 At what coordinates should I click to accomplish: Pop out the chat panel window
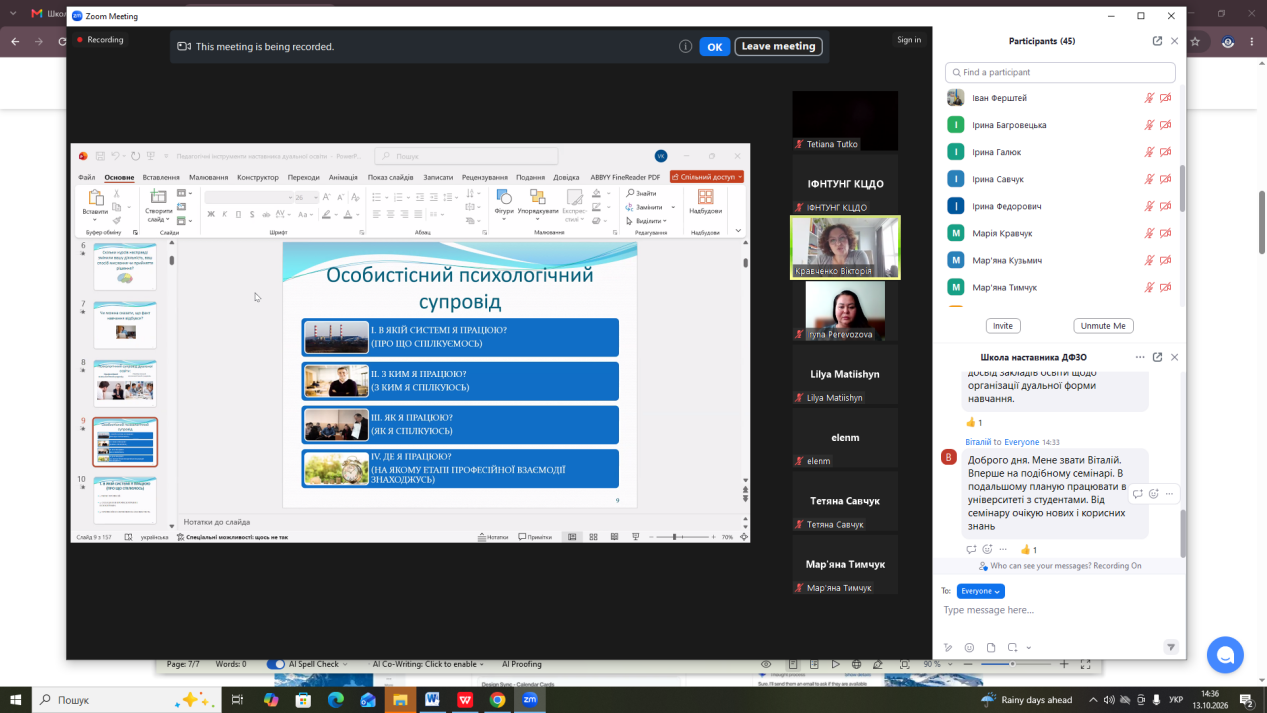point(1157,357)
